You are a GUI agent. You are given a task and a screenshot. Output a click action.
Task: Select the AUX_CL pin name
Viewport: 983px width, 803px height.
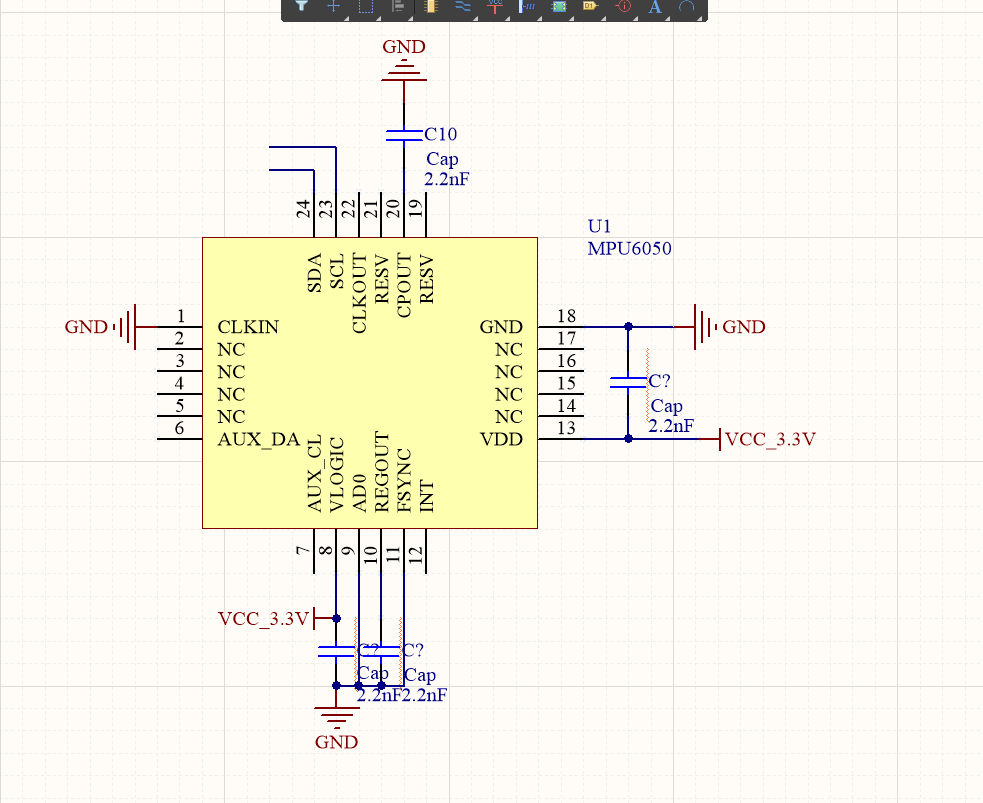pyautogui.click(x=315, y=473)
